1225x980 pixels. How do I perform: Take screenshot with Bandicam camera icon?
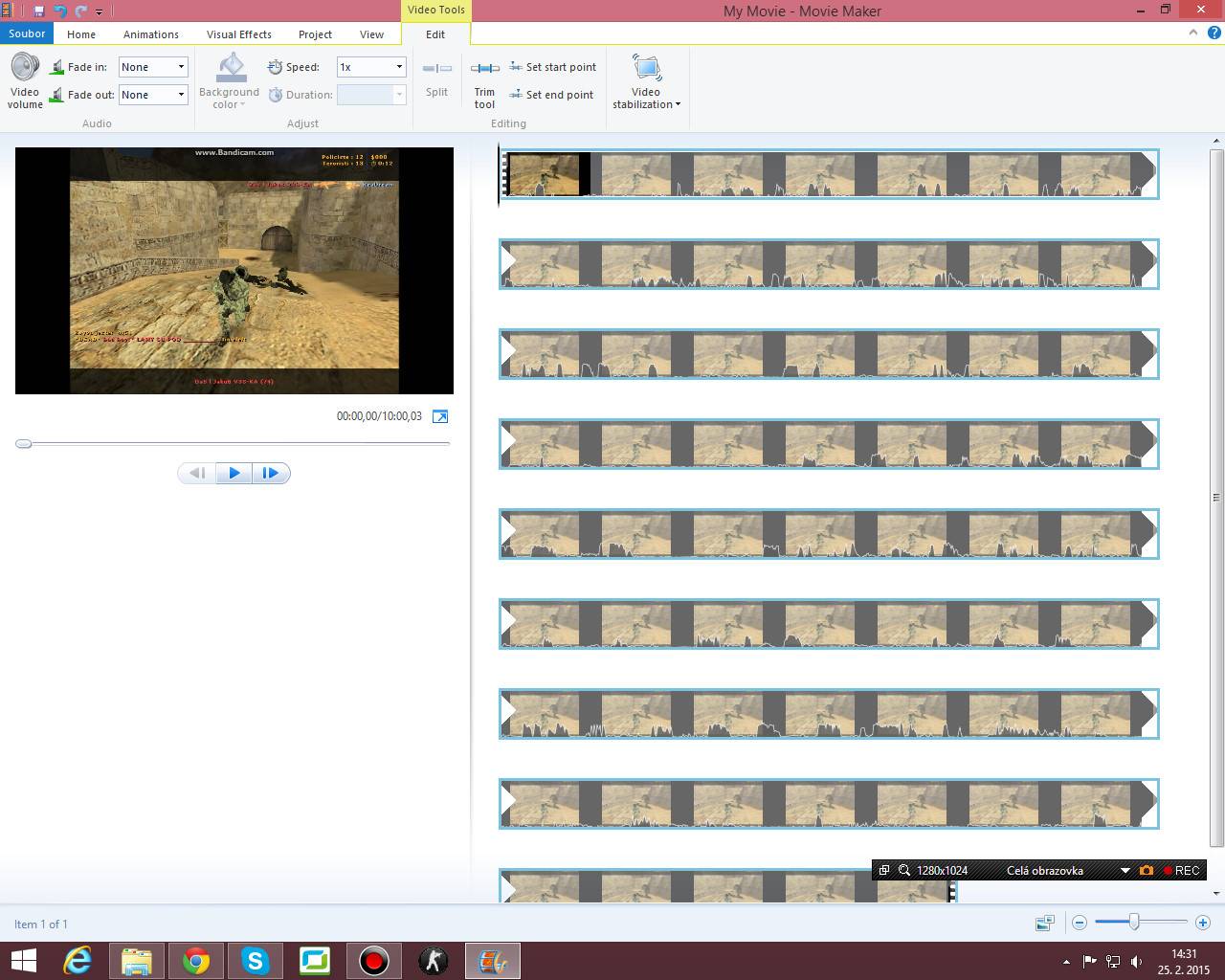coord(1147,870)
